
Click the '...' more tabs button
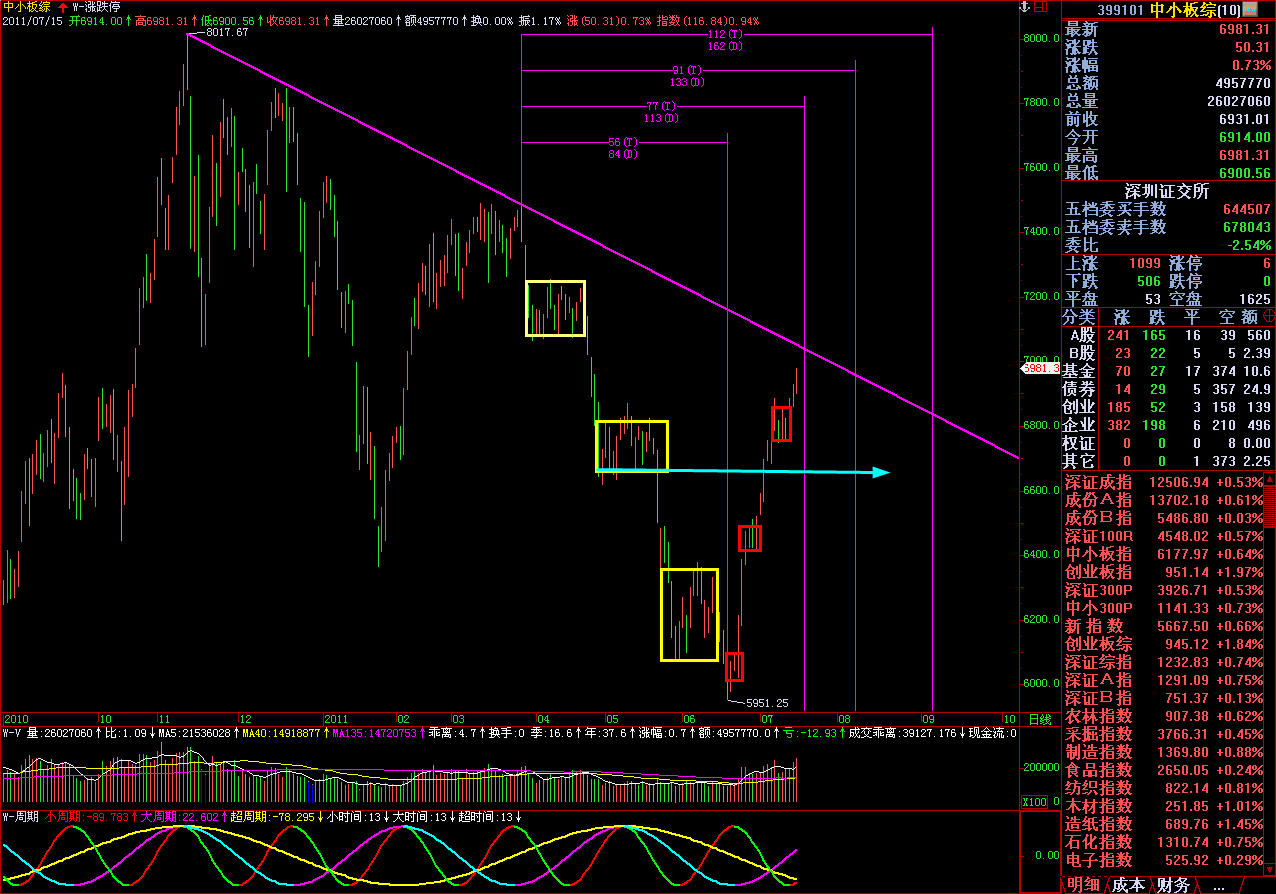point(1218,885)
